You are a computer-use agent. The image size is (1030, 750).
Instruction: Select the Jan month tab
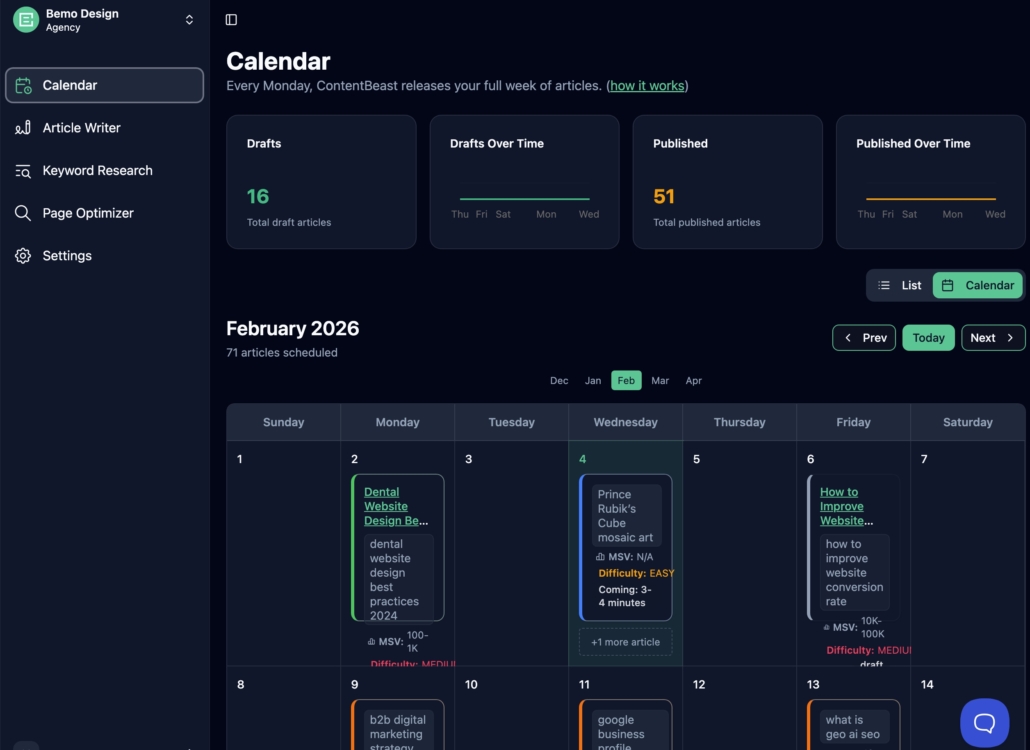pyautogui.click(x=593, y=381)
